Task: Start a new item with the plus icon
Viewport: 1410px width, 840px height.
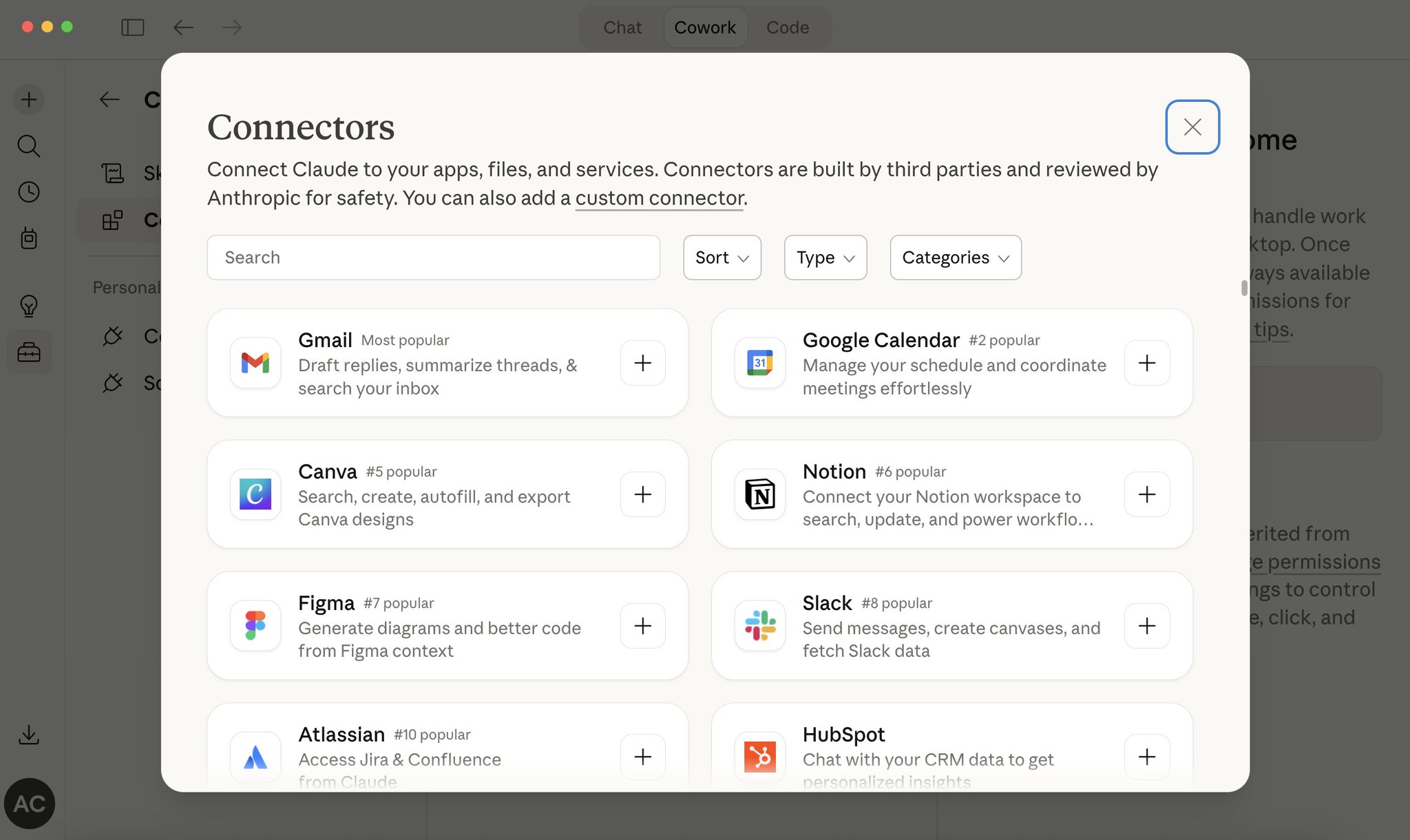Action: 29,100
